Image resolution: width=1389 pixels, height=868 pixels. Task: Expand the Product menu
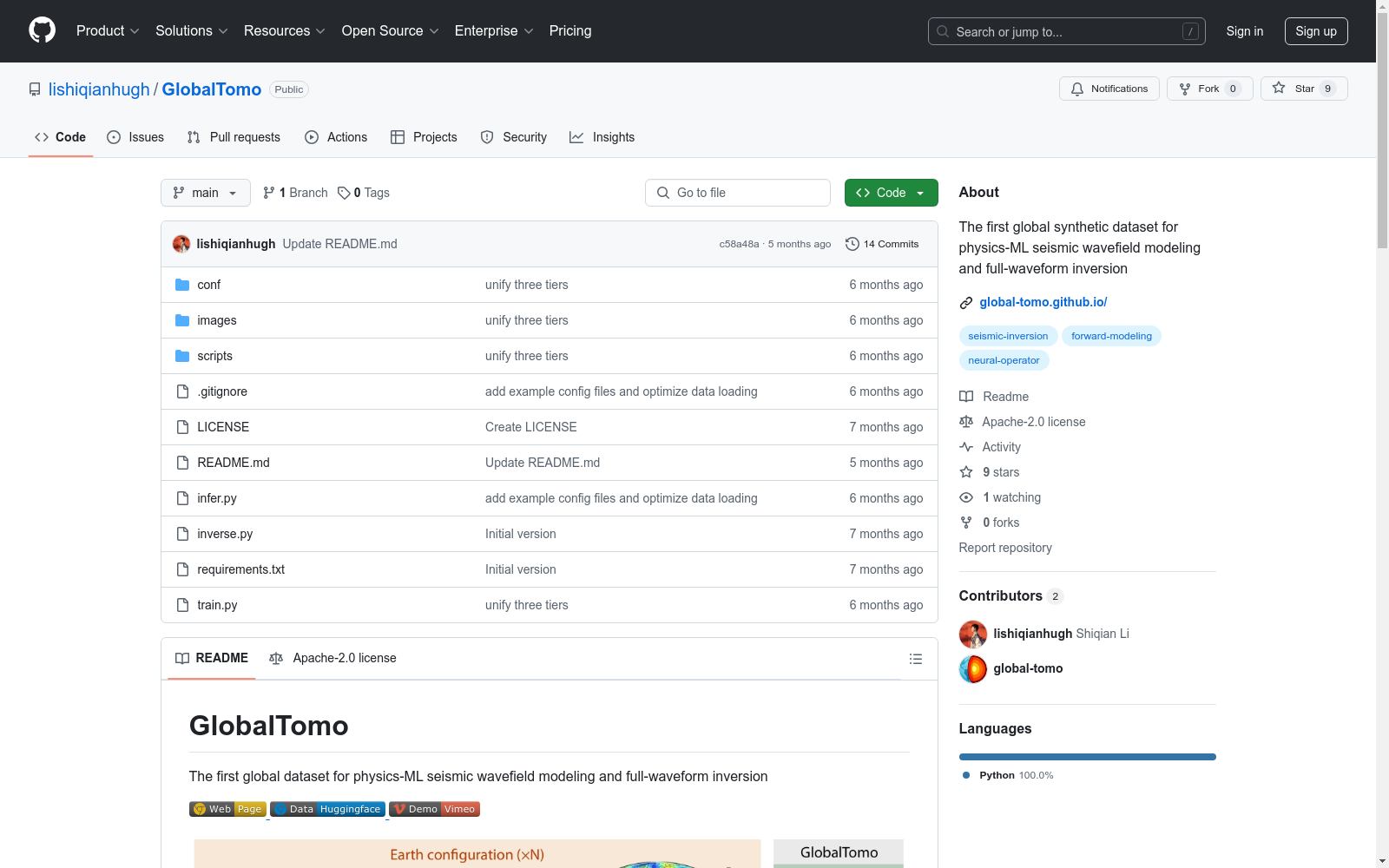tap(108, 30)
